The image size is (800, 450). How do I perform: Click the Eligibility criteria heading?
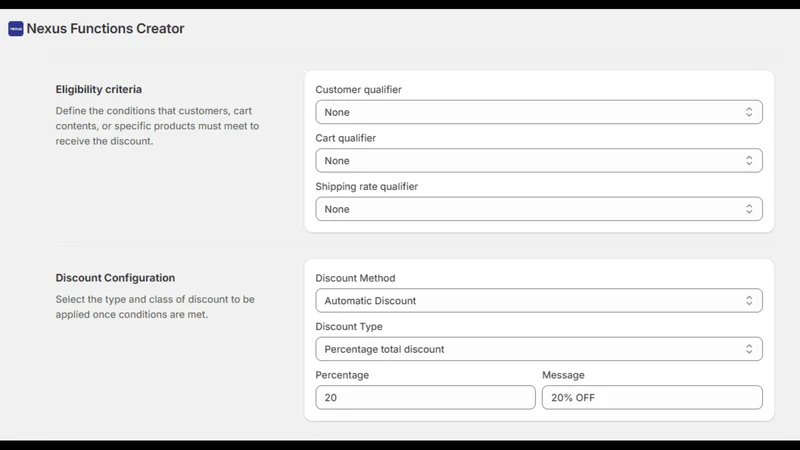tap(98, 89)
